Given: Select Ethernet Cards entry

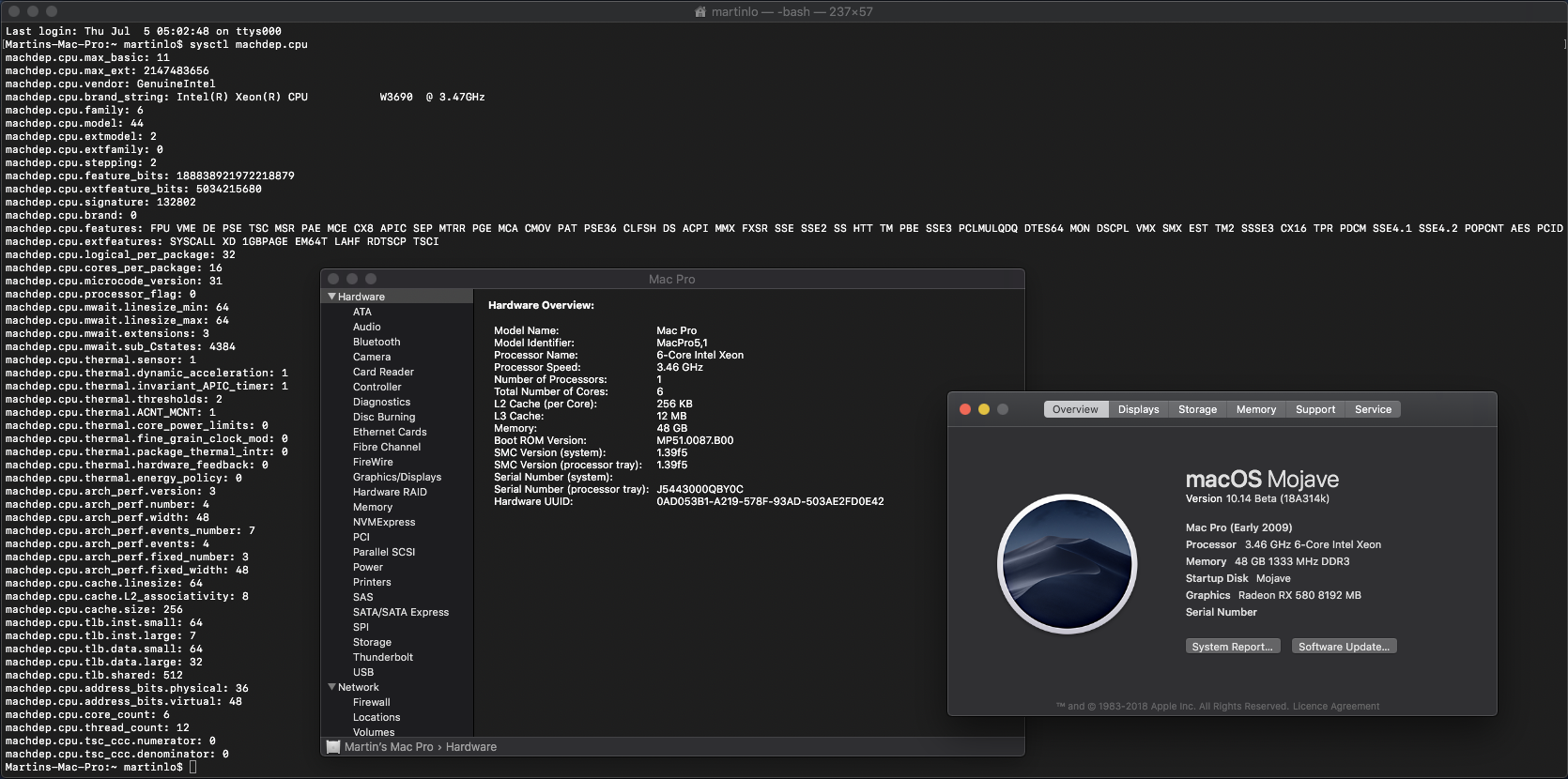Looking at the screenshot, I should [x=390, y=432].
